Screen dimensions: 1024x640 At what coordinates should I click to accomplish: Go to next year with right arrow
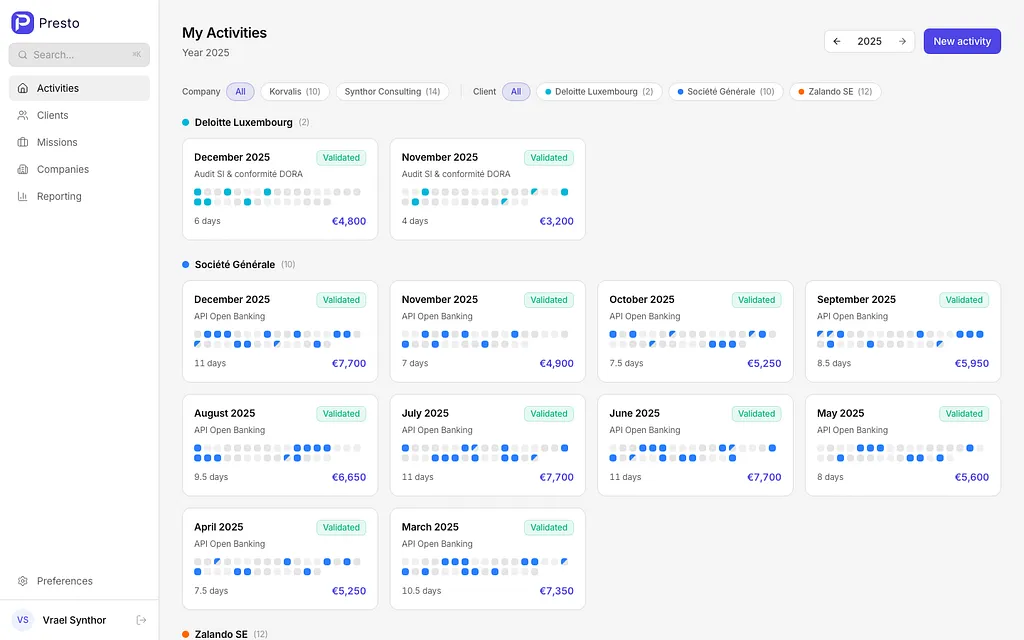pos(902,41)
